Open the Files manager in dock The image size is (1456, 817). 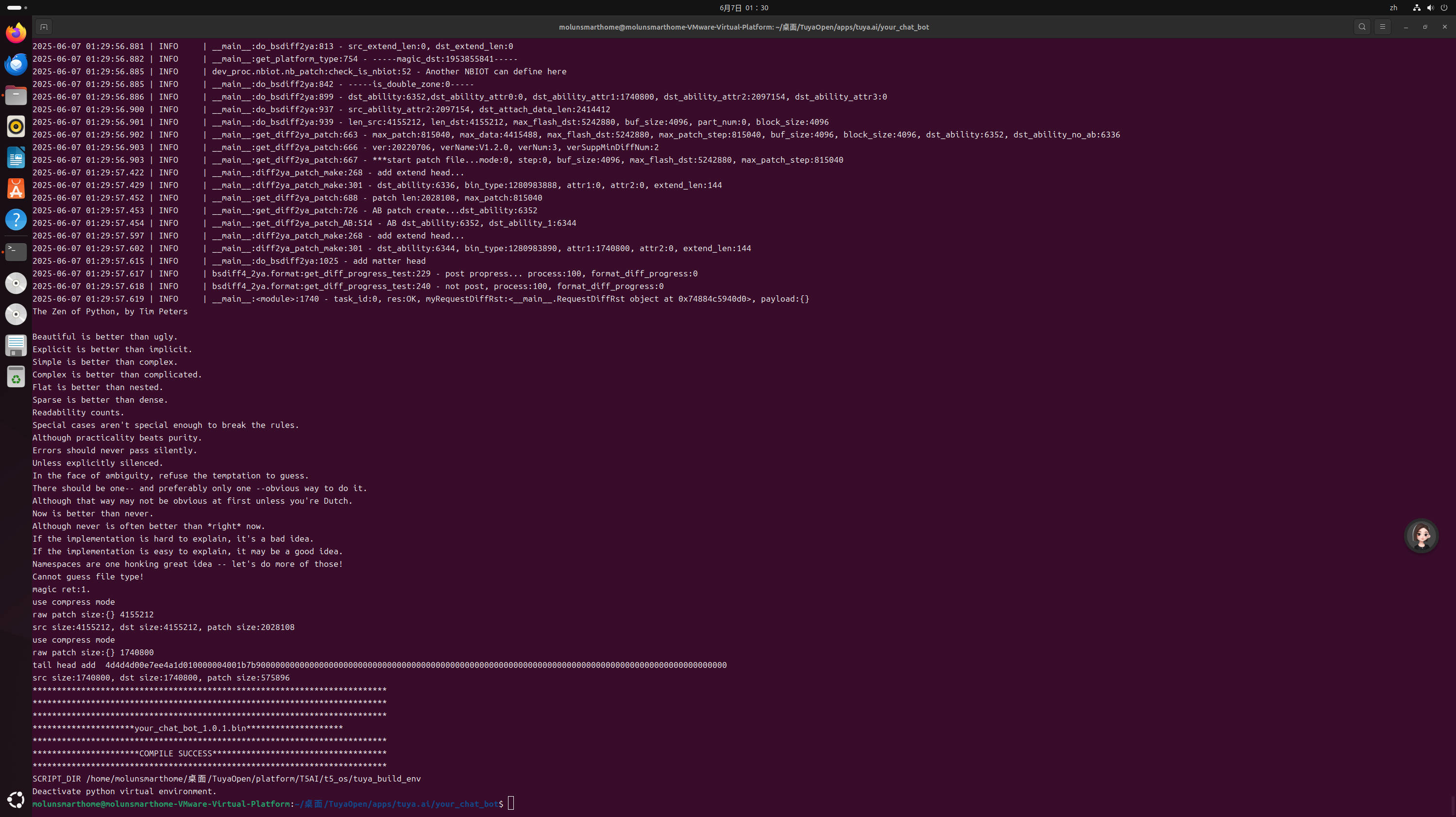pos(16,95)
